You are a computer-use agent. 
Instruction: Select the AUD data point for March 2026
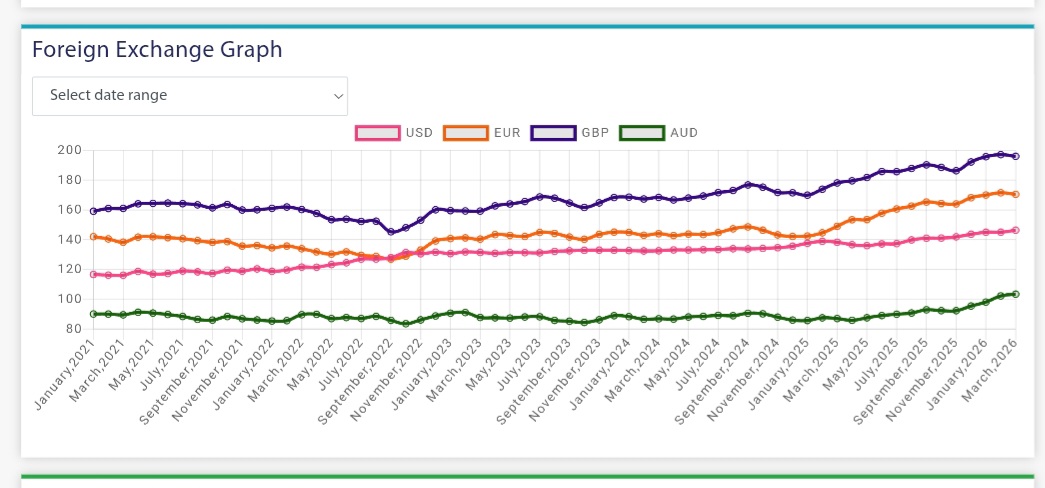click(1016, 294)
